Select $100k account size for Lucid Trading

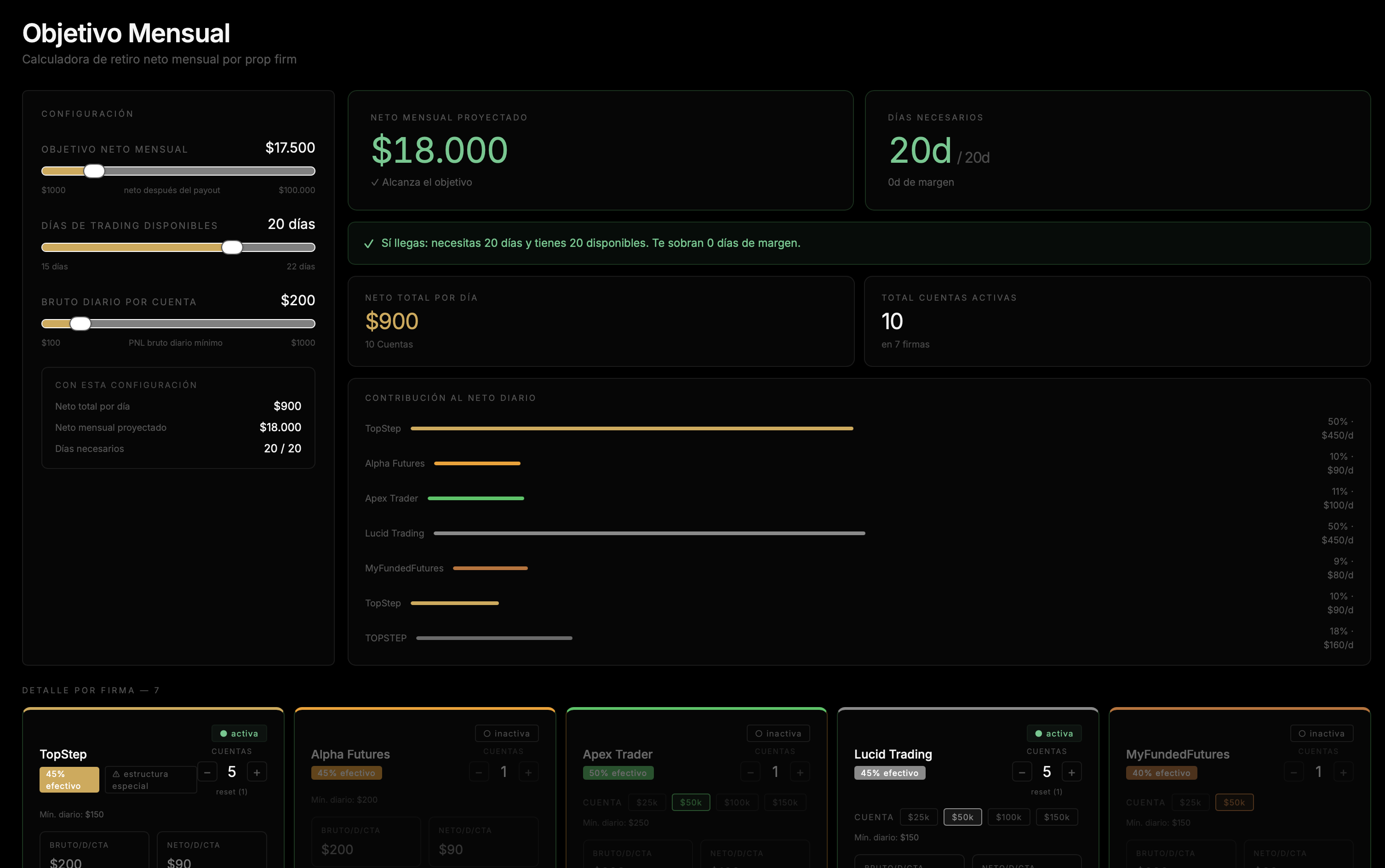click(x=1008, y=817)
